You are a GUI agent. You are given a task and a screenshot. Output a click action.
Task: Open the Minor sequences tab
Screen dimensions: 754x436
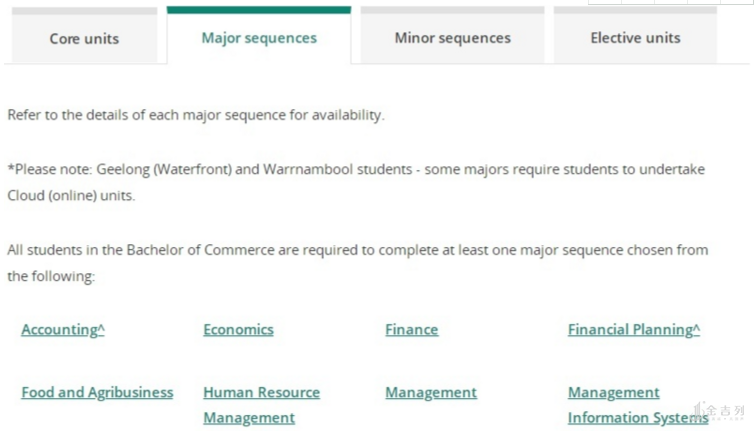[452, 38]
